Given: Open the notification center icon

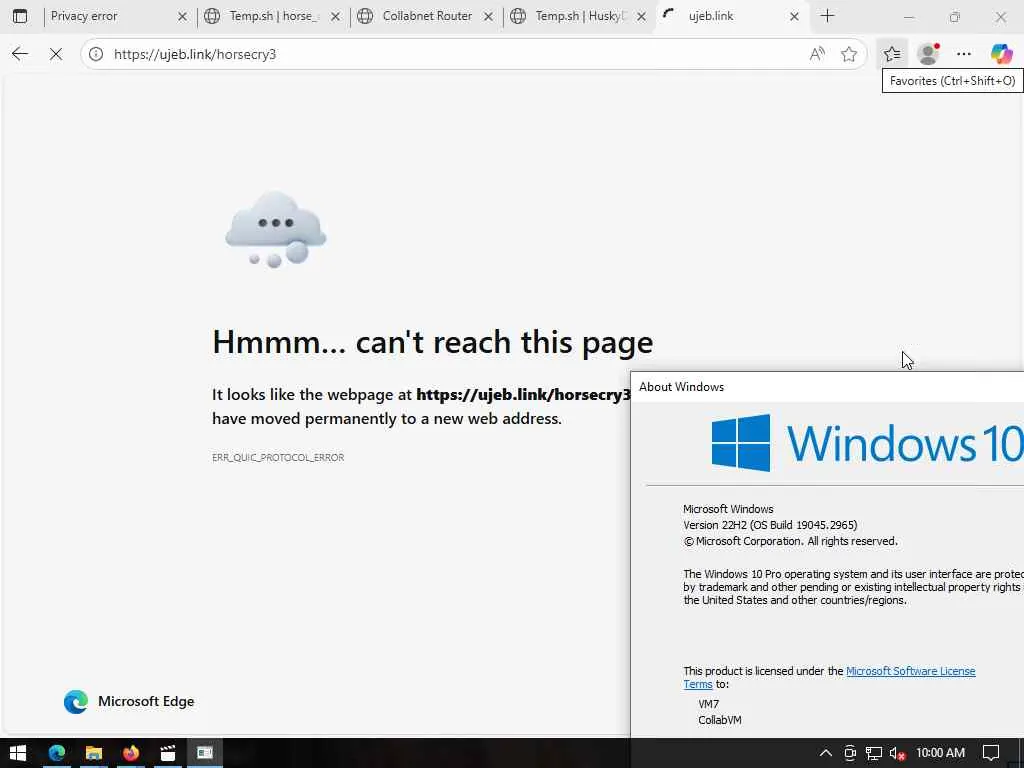Looking at the screenshot, I should pyautogui.click(x=991, y=753).
